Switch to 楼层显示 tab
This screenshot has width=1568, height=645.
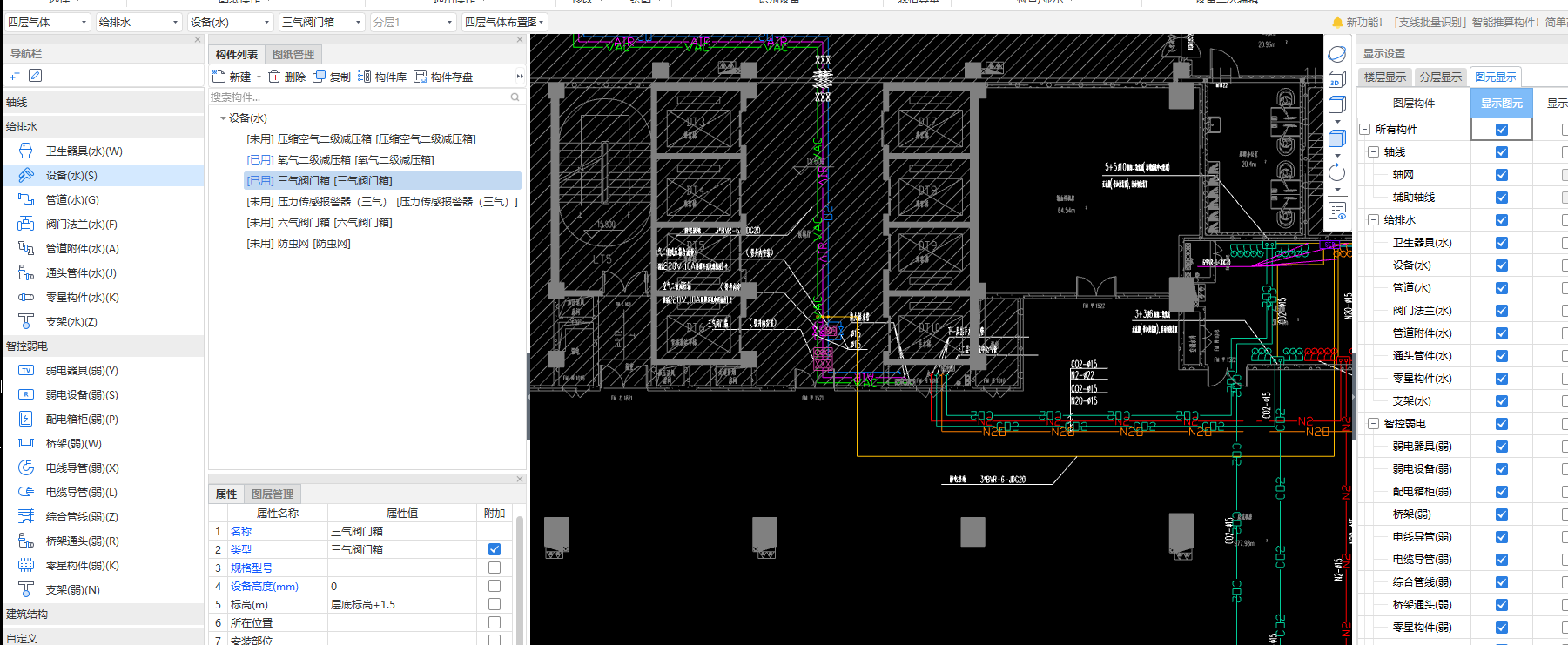(1385, 77)
